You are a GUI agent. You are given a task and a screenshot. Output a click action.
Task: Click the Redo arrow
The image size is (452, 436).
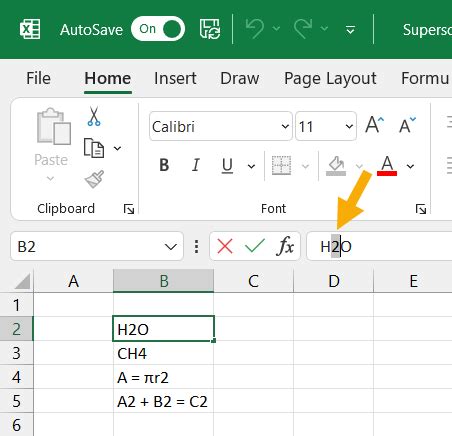tap(303, 29)
